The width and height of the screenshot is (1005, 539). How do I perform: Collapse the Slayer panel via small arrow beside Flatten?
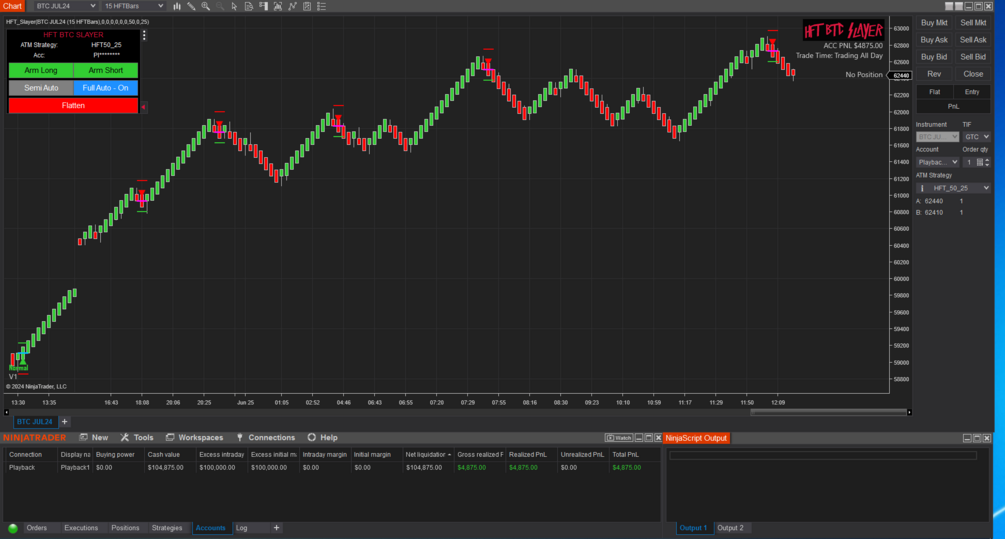pyautogui.click(x=144, y=106)
